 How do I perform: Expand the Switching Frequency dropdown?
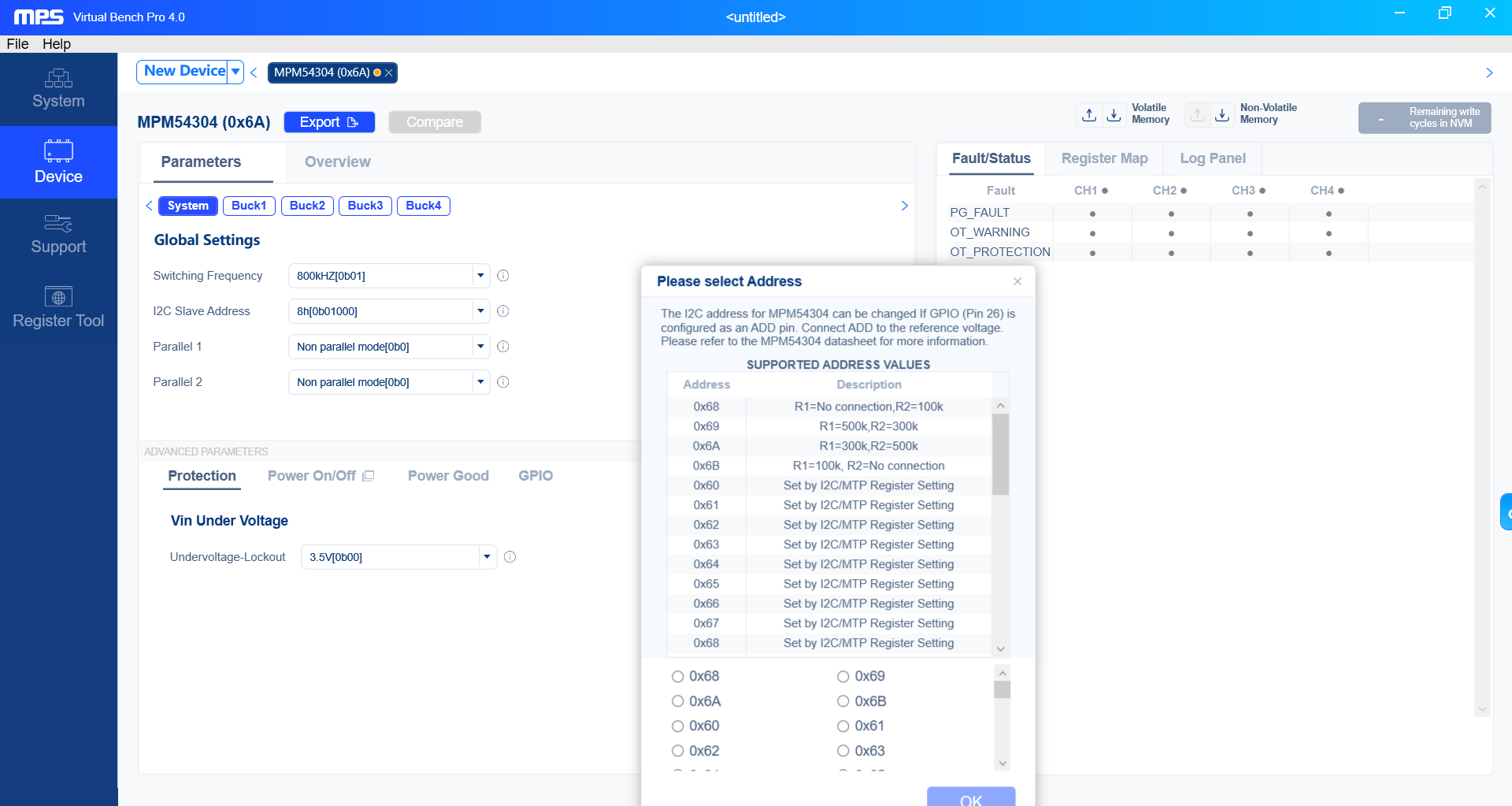point(480,276)
